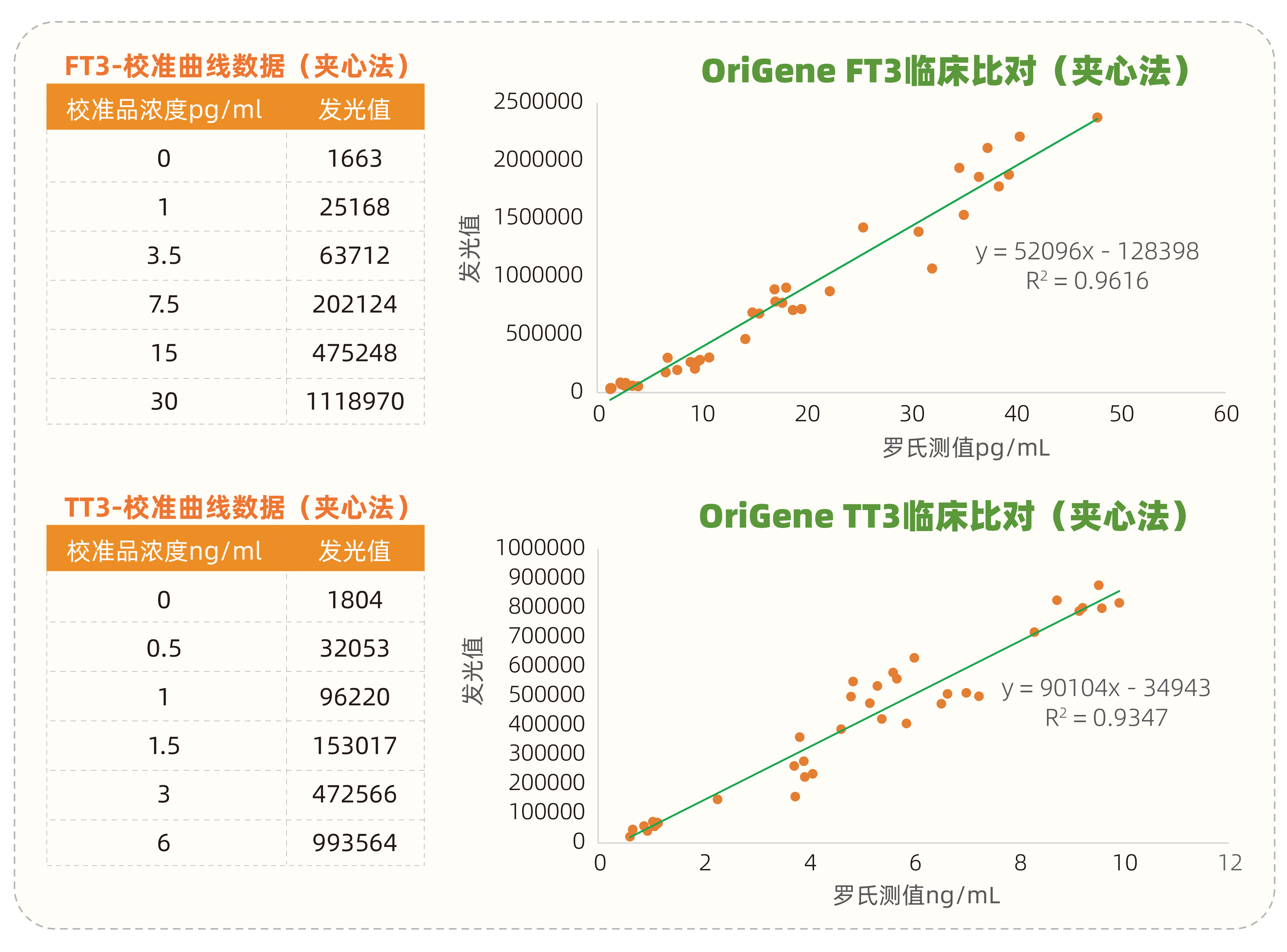Select the TT3 table value 472566

355,794
